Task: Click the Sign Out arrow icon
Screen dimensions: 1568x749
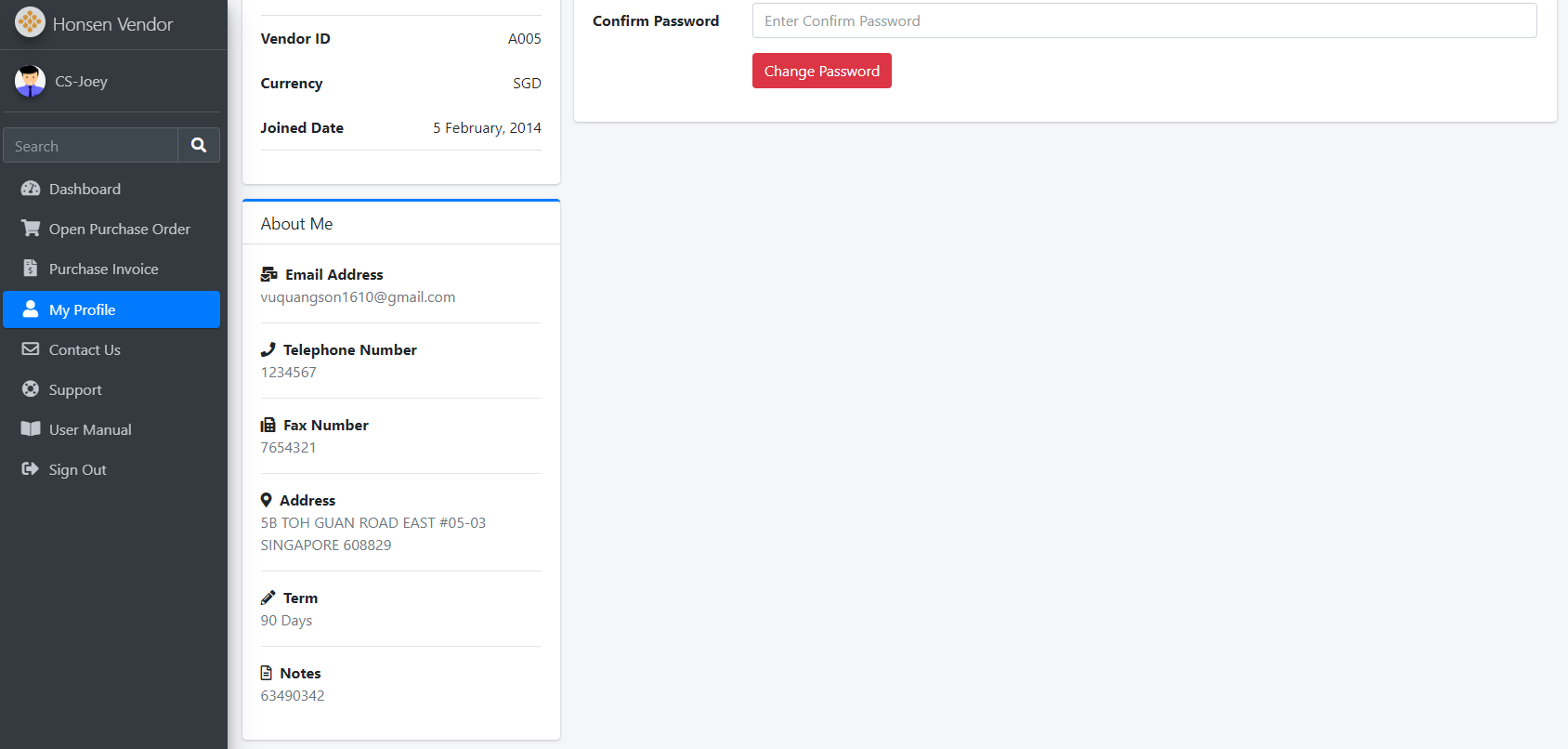Action: click(x=31, y=469)
